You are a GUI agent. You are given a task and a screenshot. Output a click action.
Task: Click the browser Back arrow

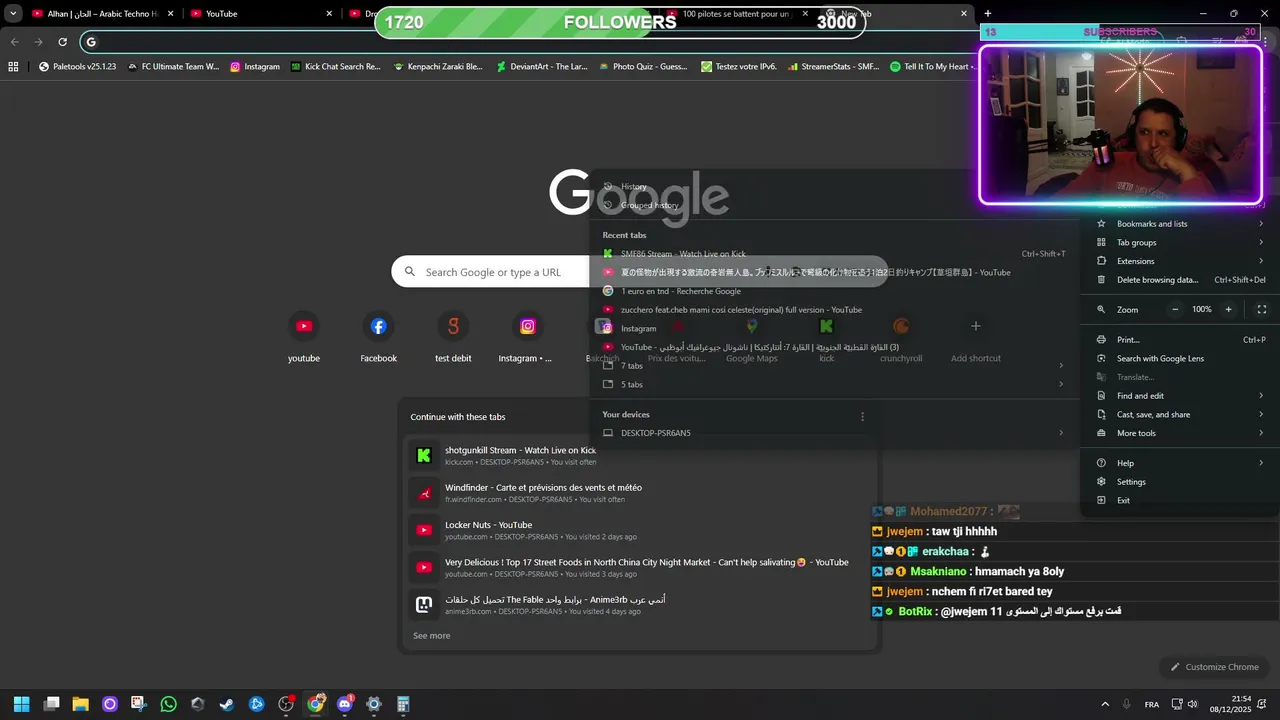(14, 42)
